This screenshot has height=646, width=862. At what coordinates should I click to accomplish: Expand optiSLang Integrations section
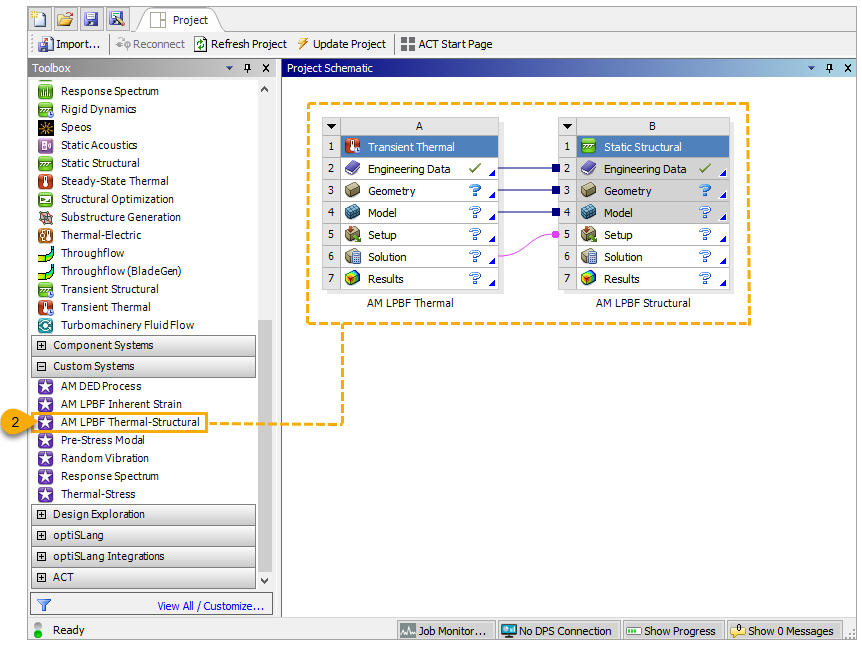tap(41, 557)
